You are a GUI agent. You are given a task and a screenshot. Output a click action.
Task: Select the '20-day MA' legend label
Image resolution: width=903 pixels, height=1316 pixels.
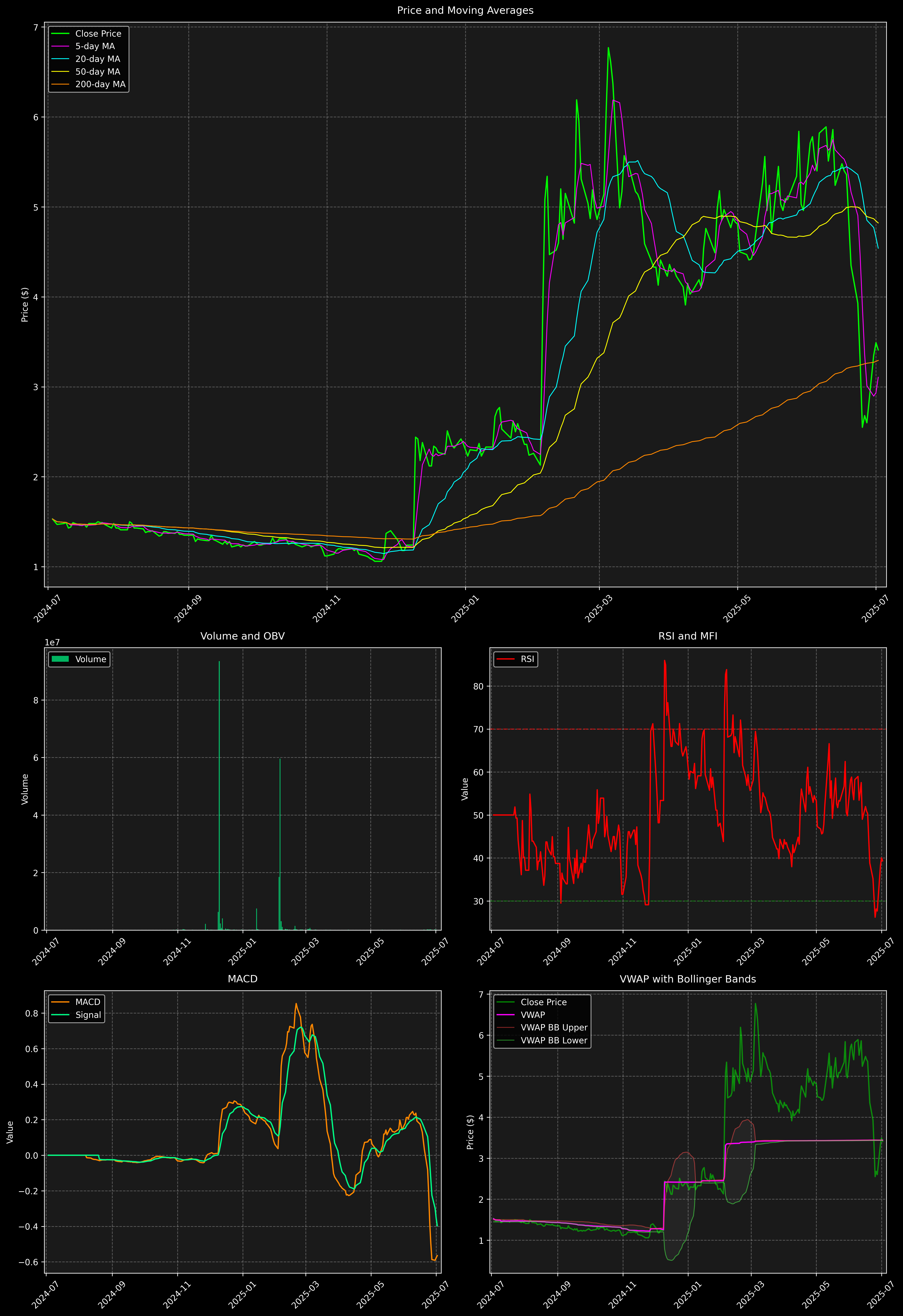(97, 59)
